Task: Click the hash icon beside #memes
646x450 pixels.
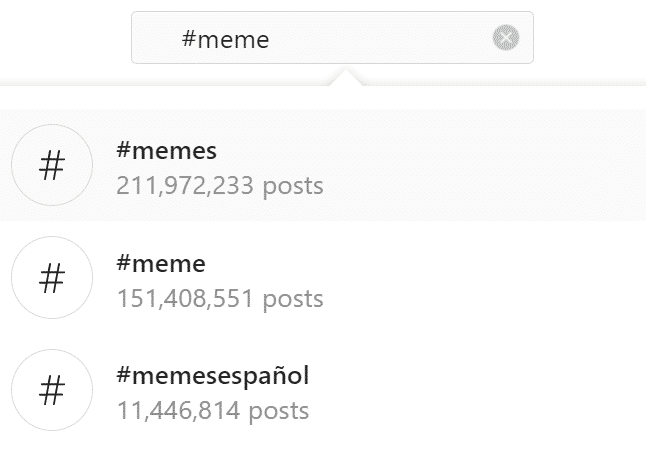Action: coord(51,165)
